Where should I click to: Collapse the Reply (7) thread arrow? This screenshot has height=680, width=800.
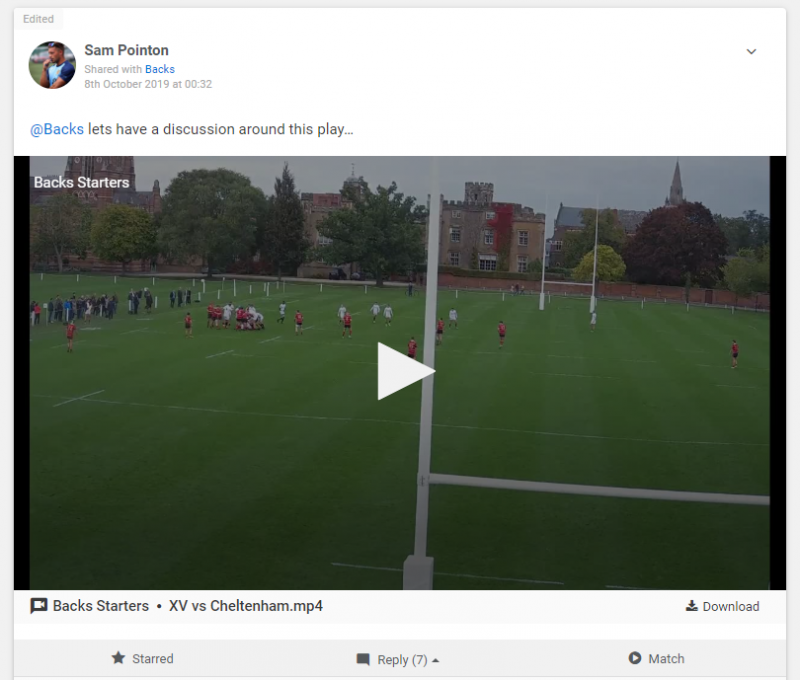pos(435,660)
